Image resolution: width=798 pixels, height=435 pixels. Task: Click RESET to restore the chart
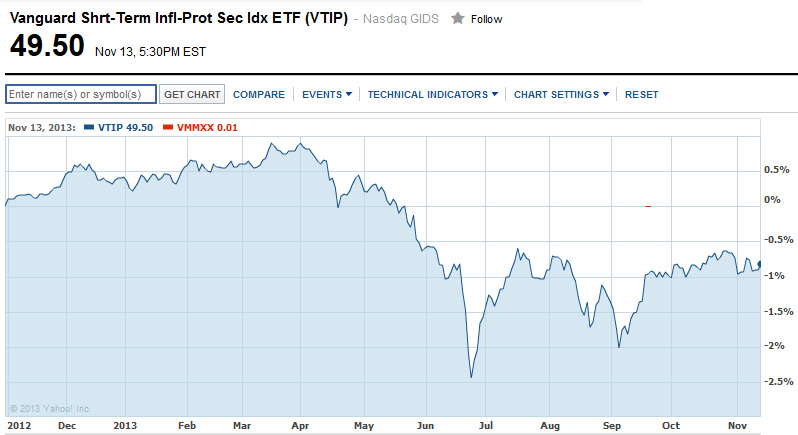tap(642, 94)
